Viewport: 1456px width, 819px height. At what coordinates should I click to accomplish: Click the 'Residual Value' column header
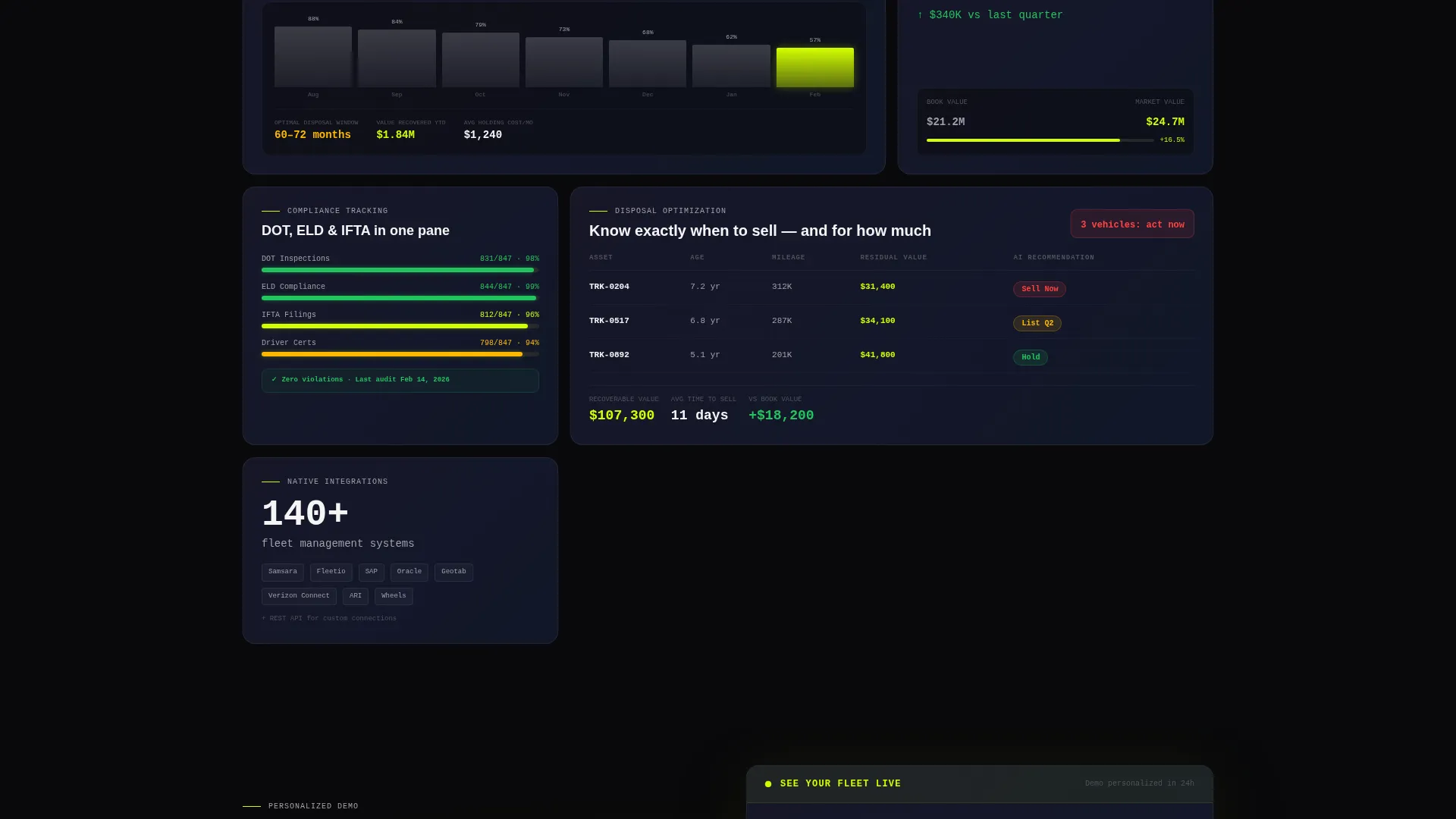(893, 258)
